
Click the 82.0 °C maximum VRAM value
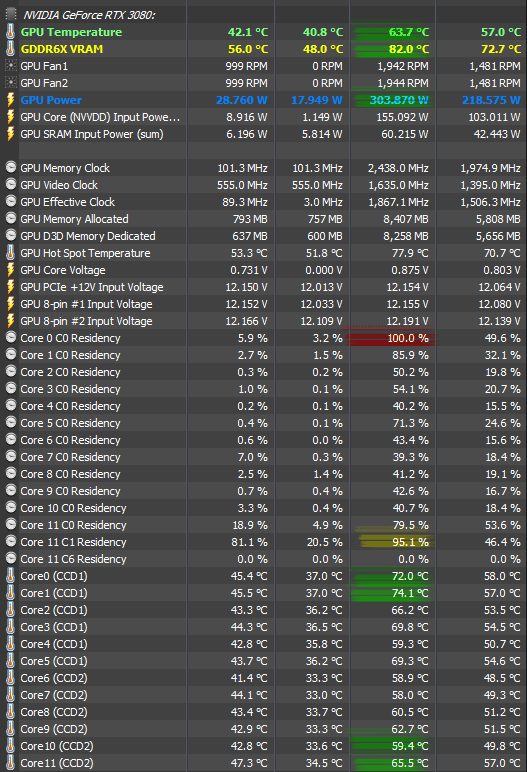pos(409,49)
